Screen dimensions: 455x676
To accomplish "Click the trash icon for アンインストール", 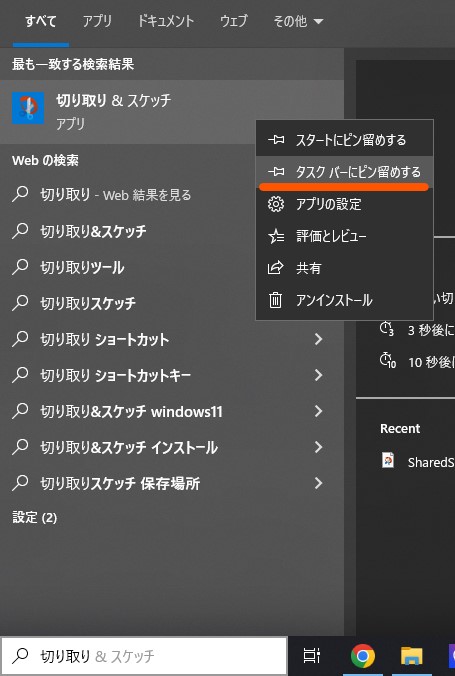I will pos(276,300).
